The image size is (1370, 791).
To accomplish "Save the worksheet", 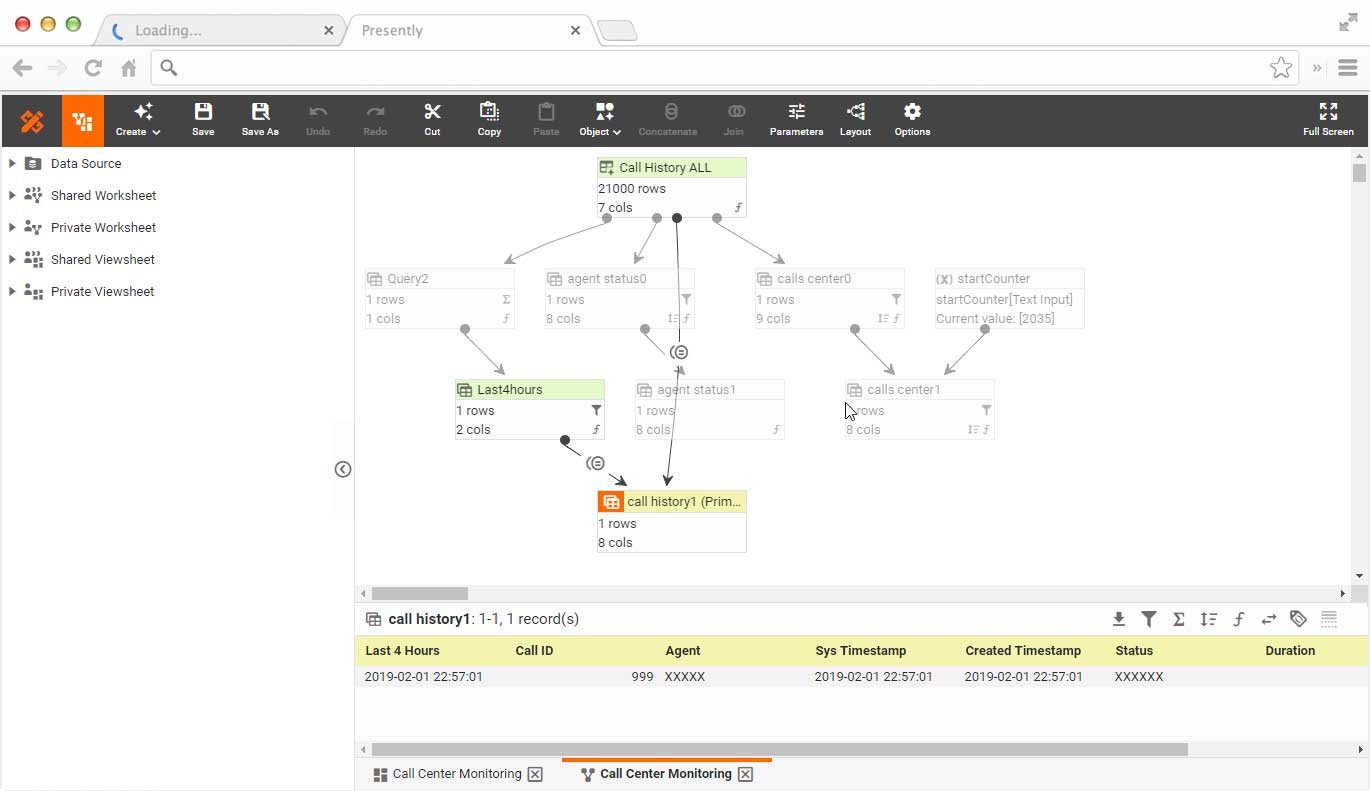I will 203,119.
